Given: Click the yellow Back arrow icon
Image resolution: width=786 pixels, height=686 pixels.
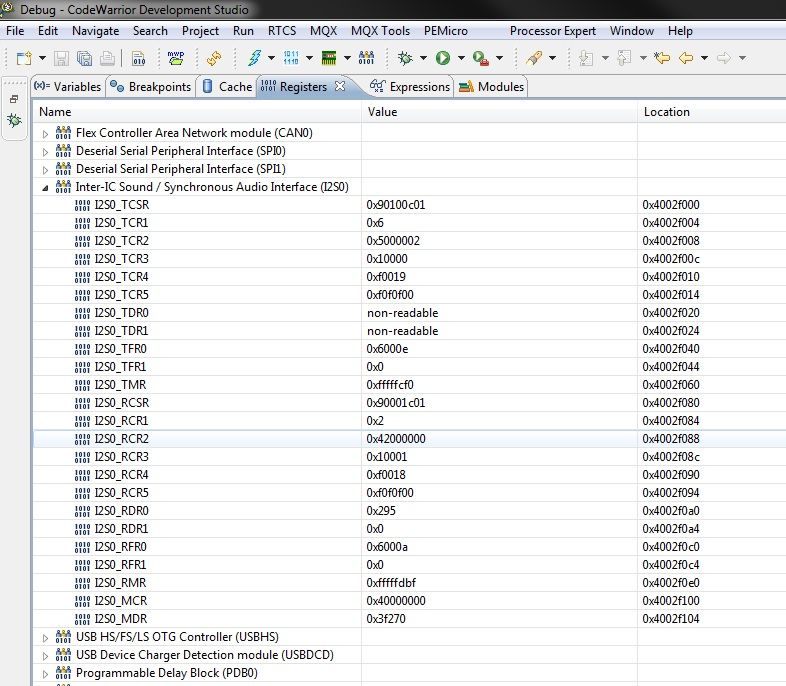Looking at the screenshot, I should click(x=686, y=58).
